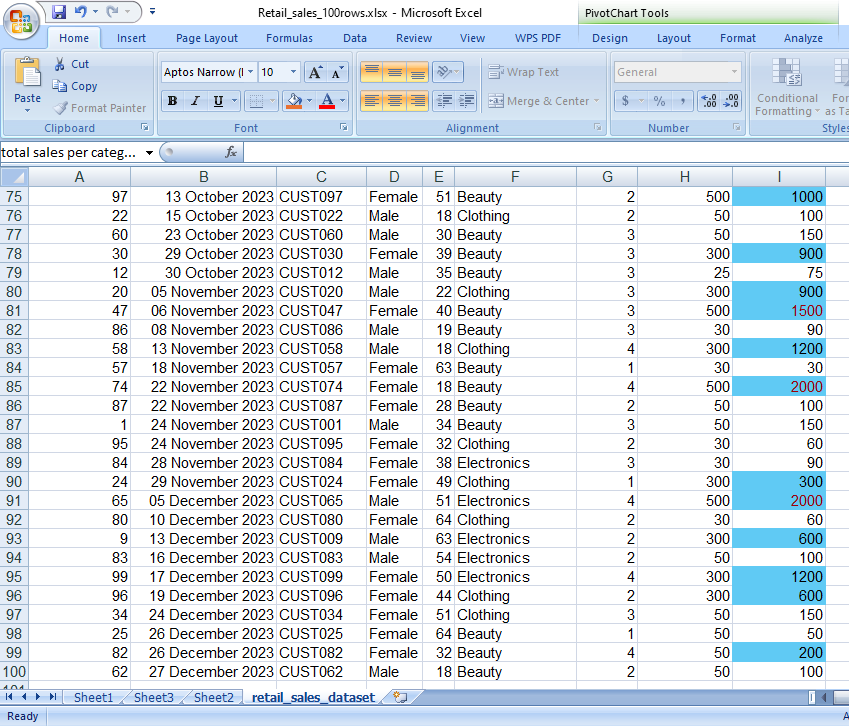The height and width of the screenshot is (726, 849).
Task: Select all cells with the corner box
Action: [14, 176]
